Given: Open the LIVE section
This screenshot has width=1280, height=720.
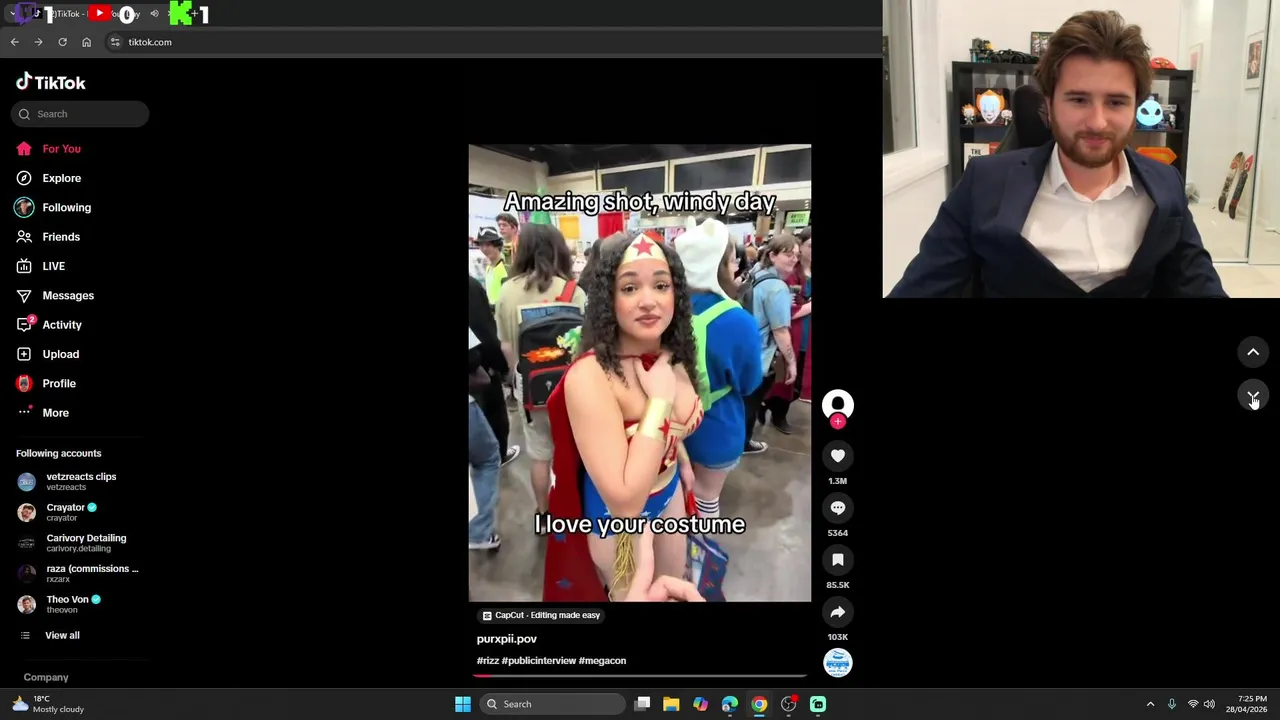Looking at the screenshot, I should pyautogui.click(x=40, y=266).
